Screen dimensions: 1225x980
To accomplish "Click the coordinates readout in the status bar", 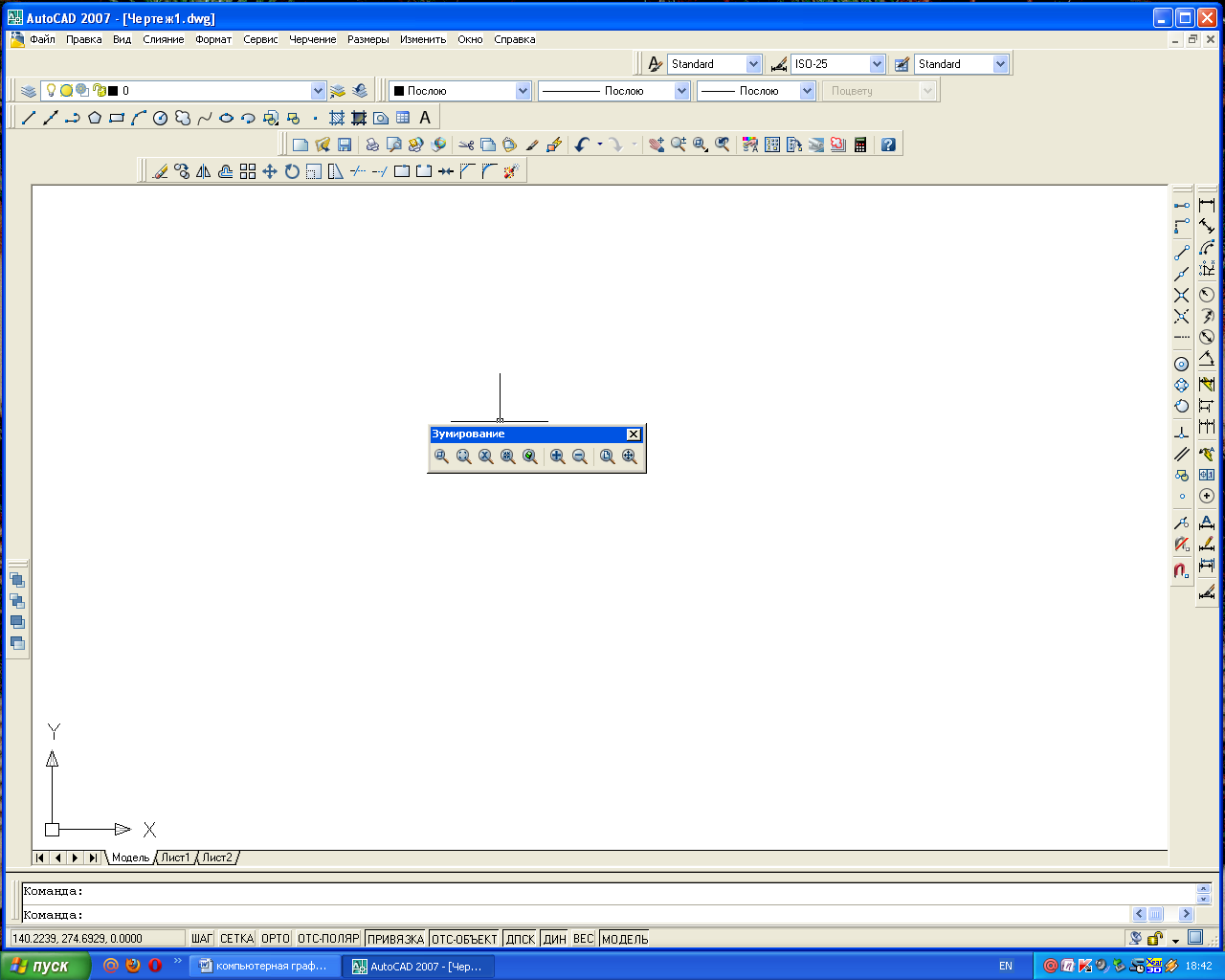I will (96, 939).
